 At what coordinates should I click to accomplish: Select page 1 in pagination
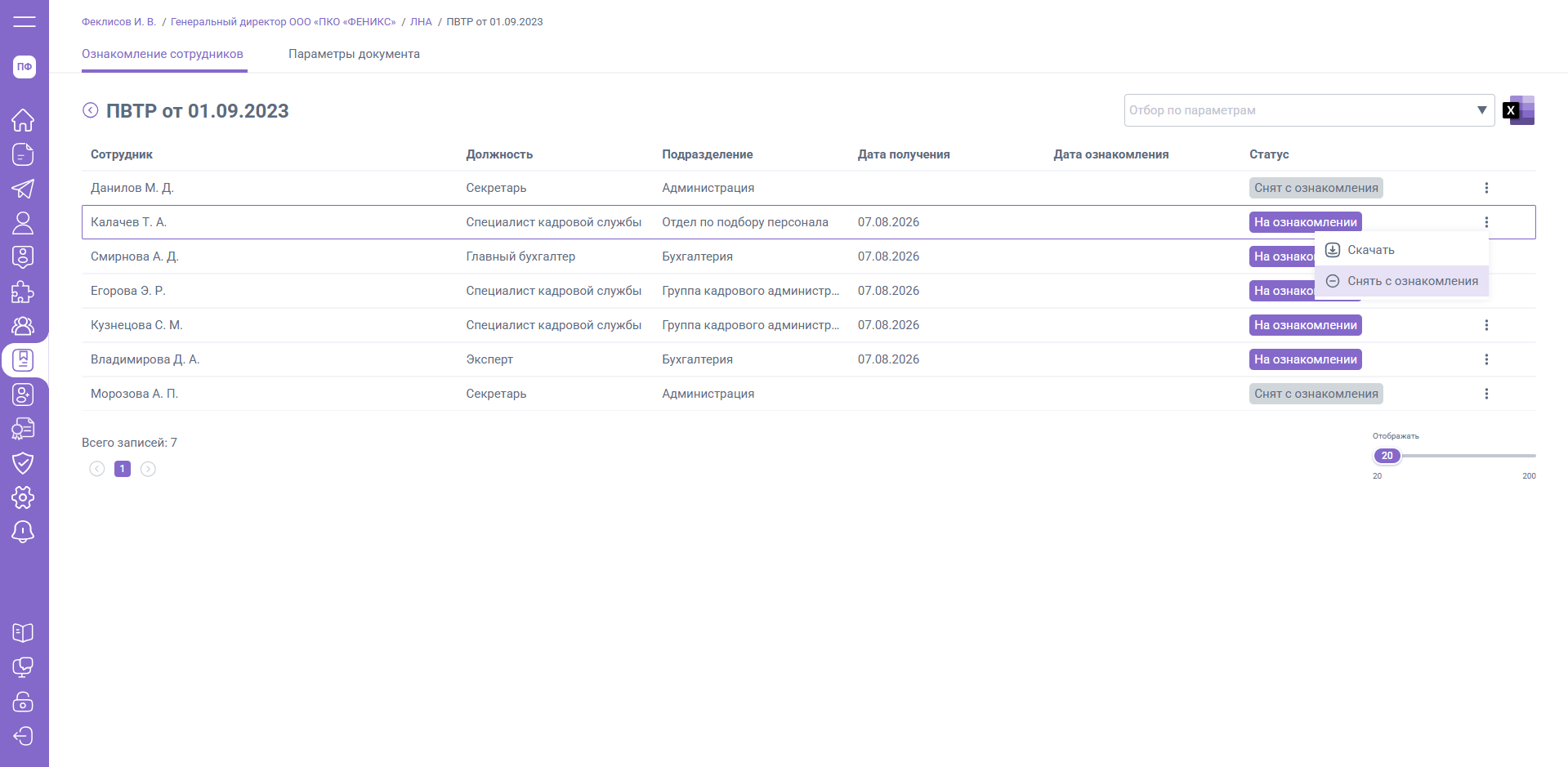(x=123, y=469)
